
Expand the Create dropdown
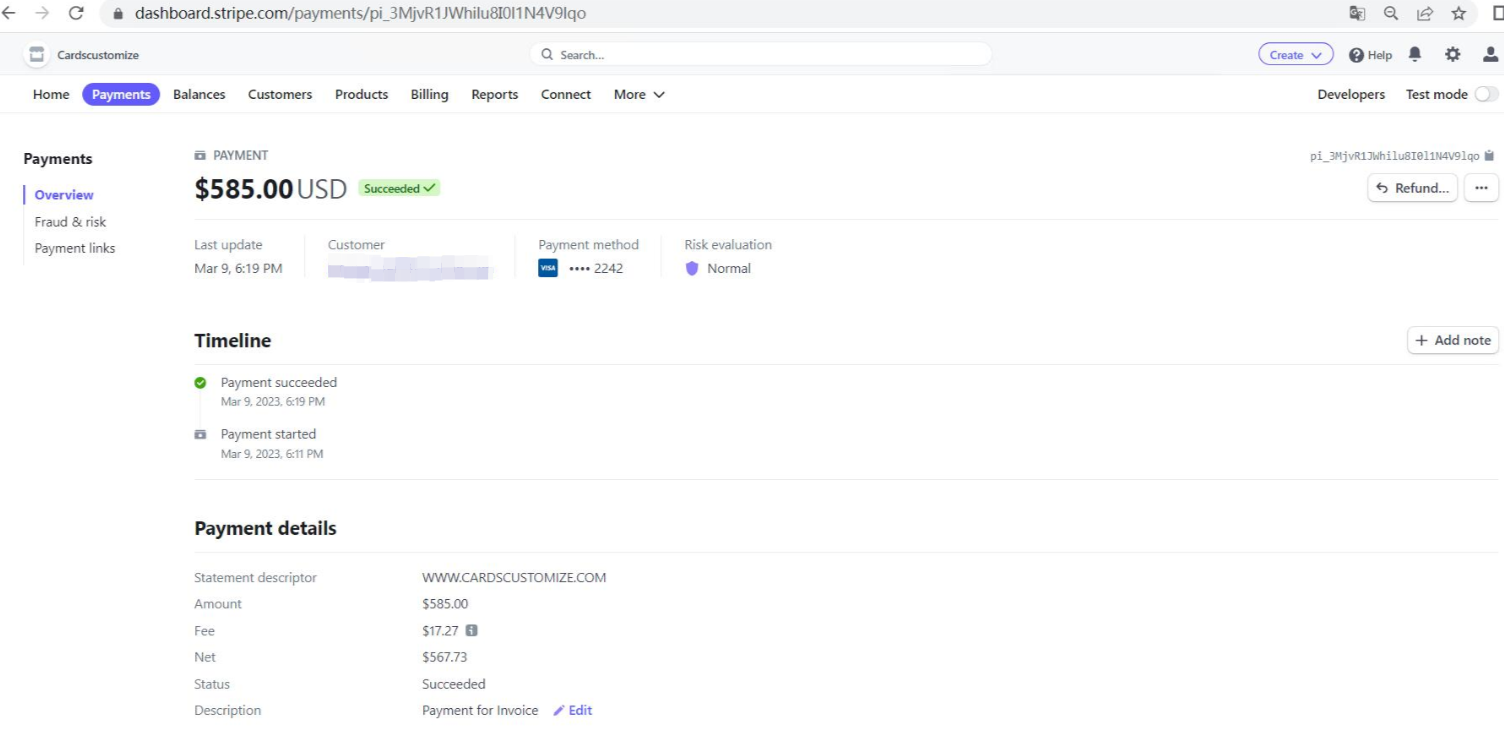tap(1295, 55)
